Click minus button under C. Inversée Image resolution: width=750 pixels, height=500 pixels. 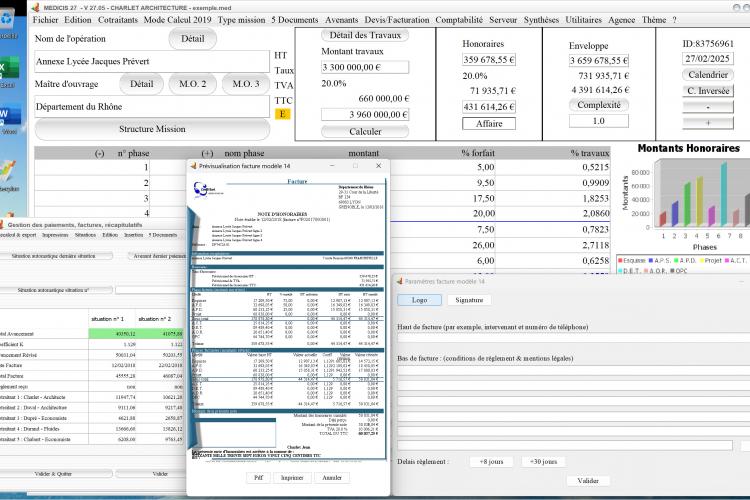coord(708,107)
